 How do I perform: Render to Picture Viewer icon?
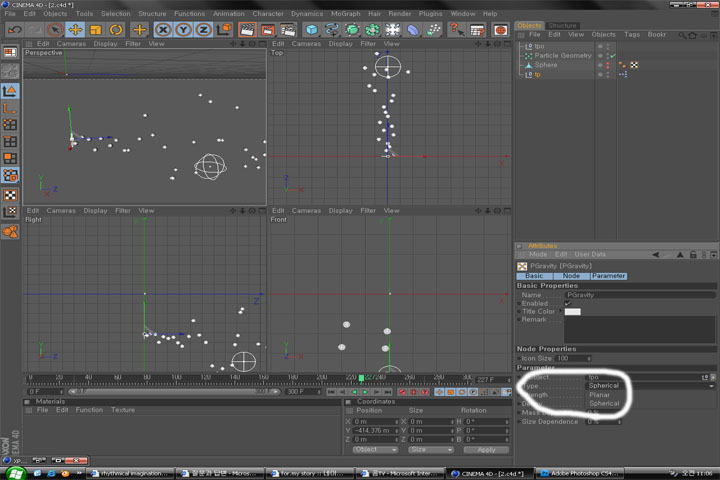pos(267,30)
